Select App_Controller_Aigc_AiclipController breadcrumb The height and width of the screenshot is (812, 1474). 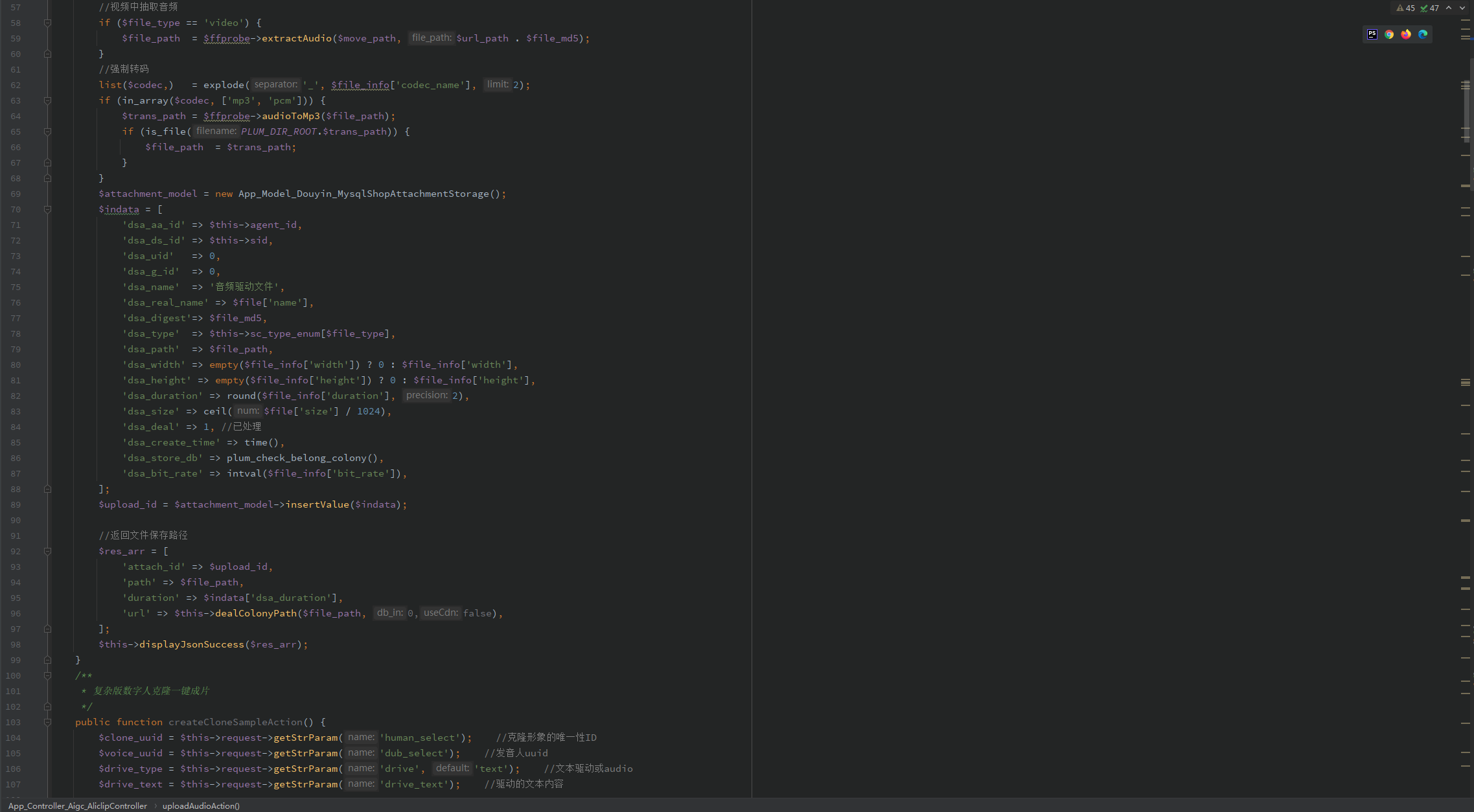point(78,806)
